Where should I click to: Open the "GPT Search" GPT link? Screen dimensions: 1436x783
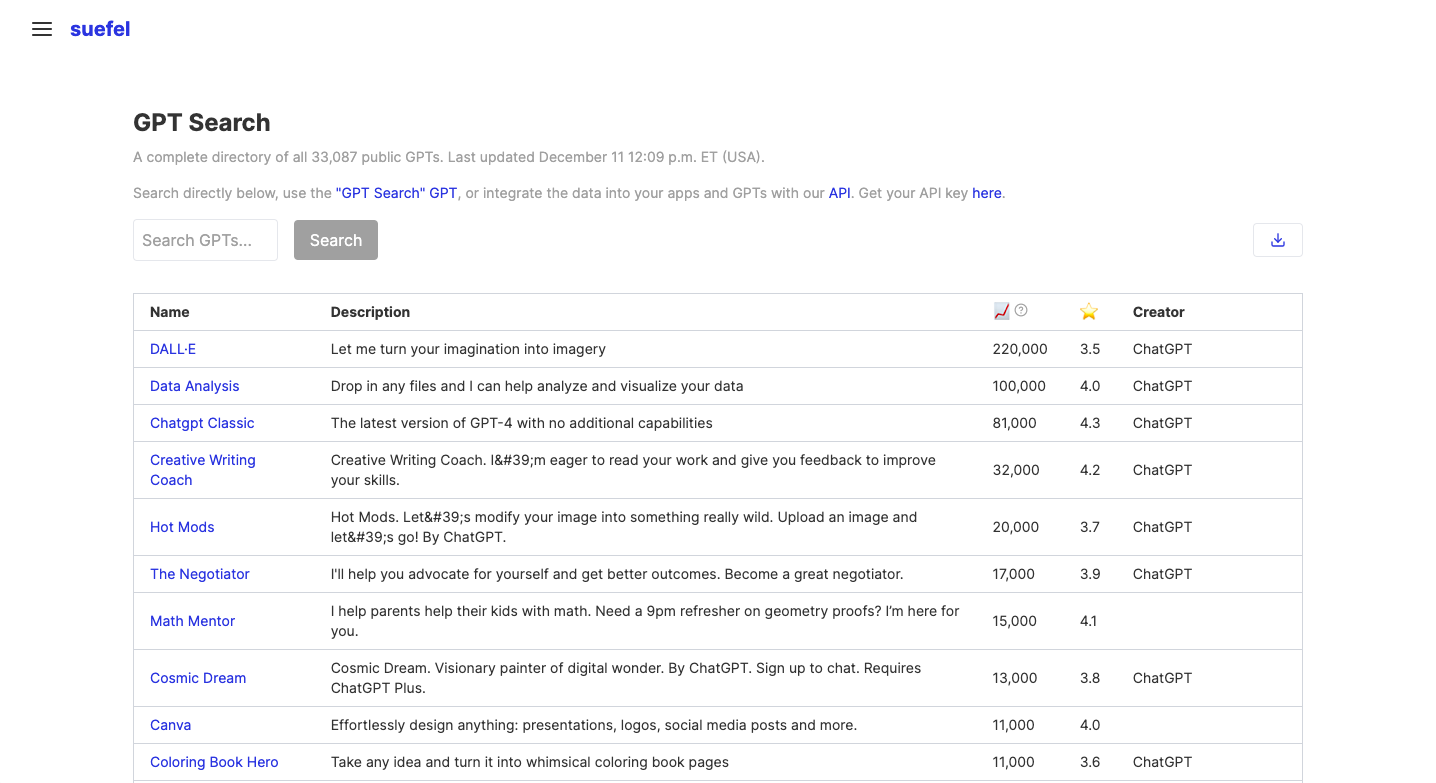pos(397,193)
